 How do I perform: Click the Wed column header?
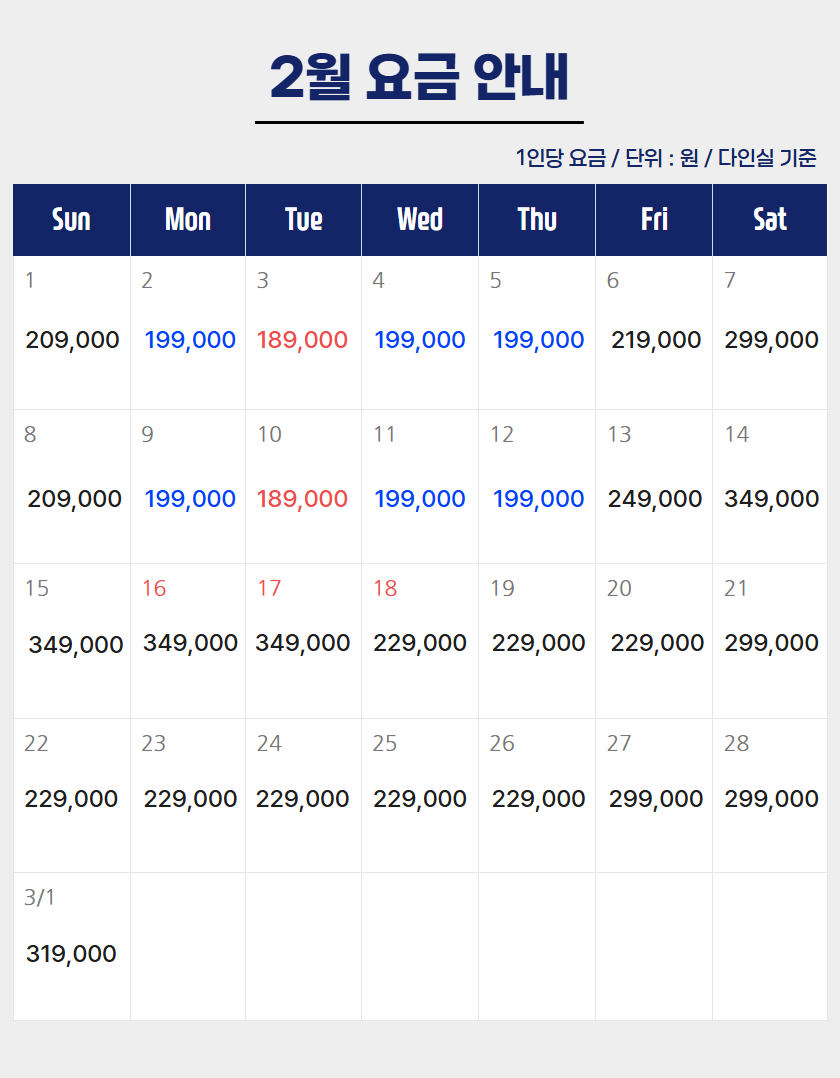click(x=420, y=220)
